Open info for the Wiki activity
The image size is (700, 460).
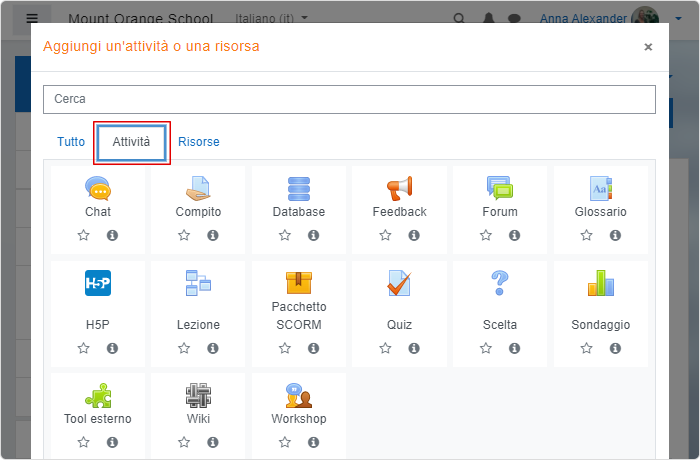[x=212, y=442]
